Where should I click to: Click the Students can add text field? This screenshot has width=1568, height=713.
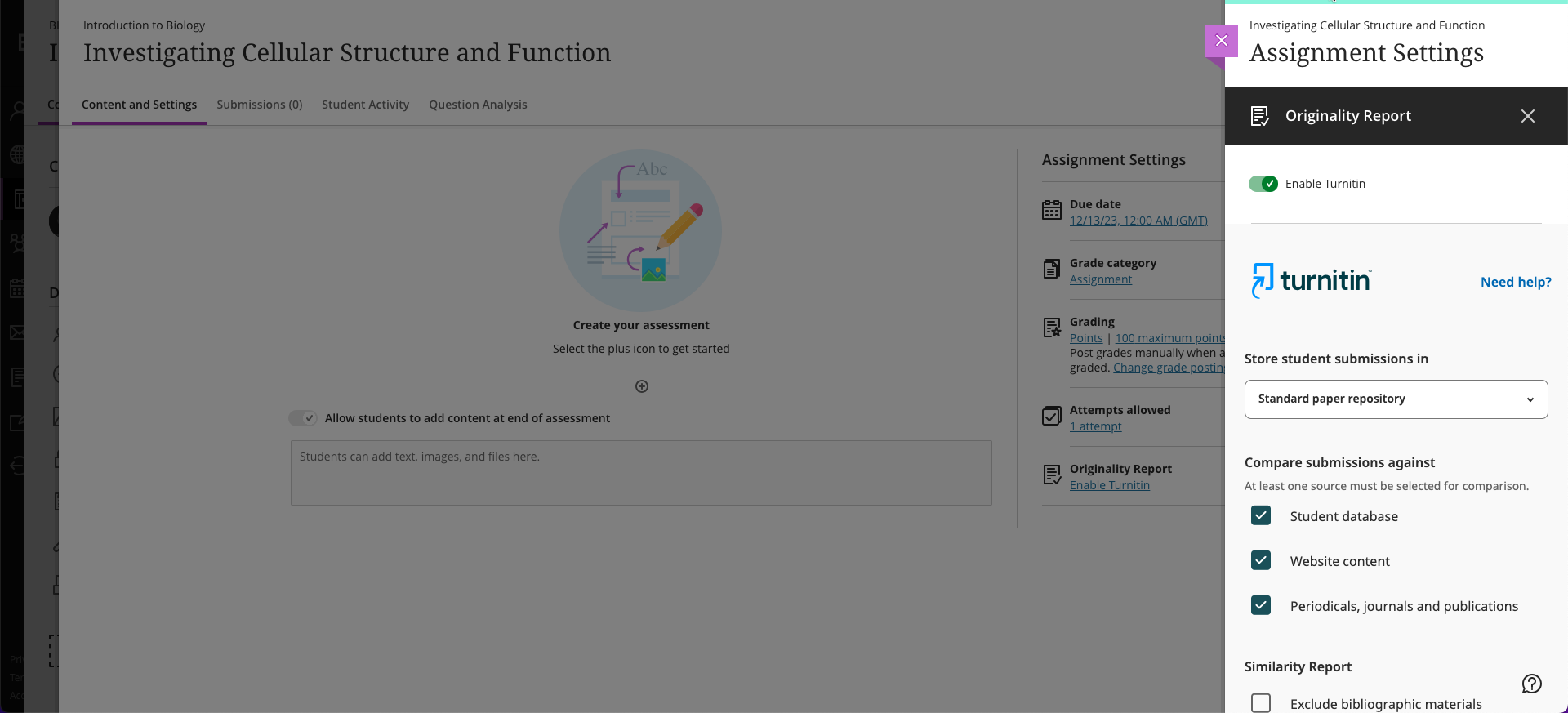[x=641, y=473]
